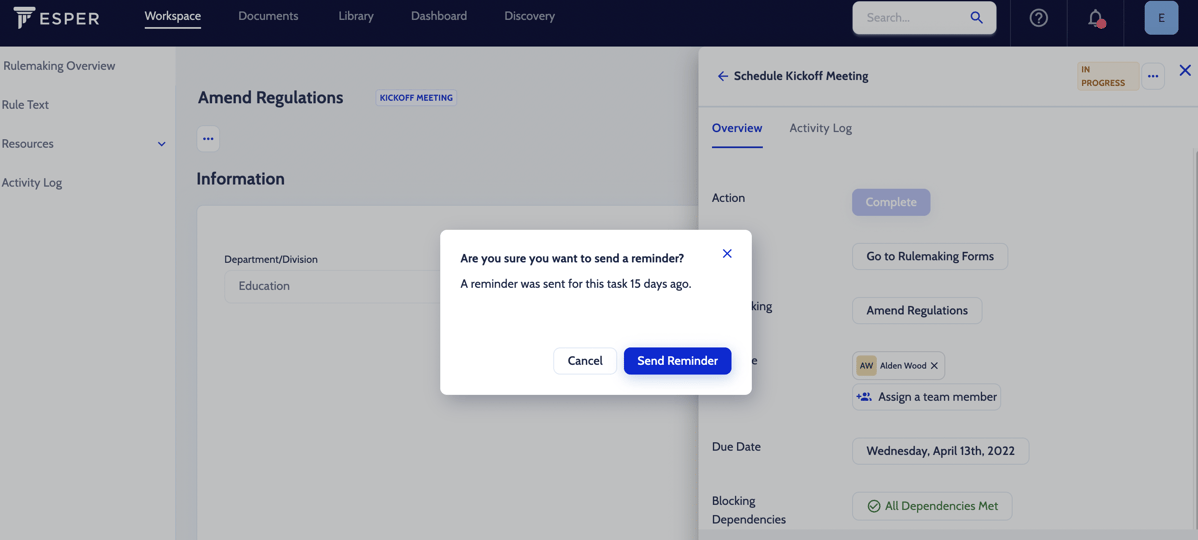Remove Alden Wood assignee with X

point(934,366)
